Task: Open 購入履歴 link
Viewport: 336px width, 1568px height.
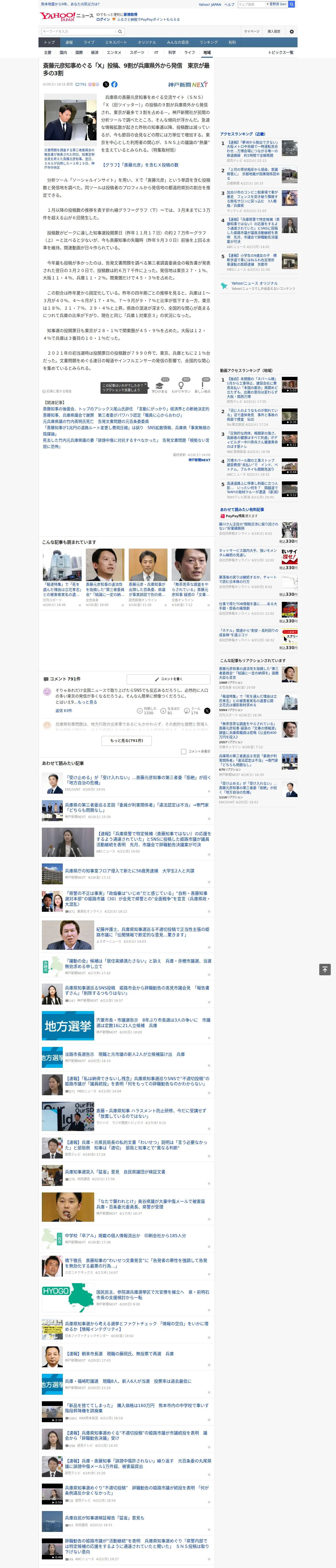Action: click(274, 31)
